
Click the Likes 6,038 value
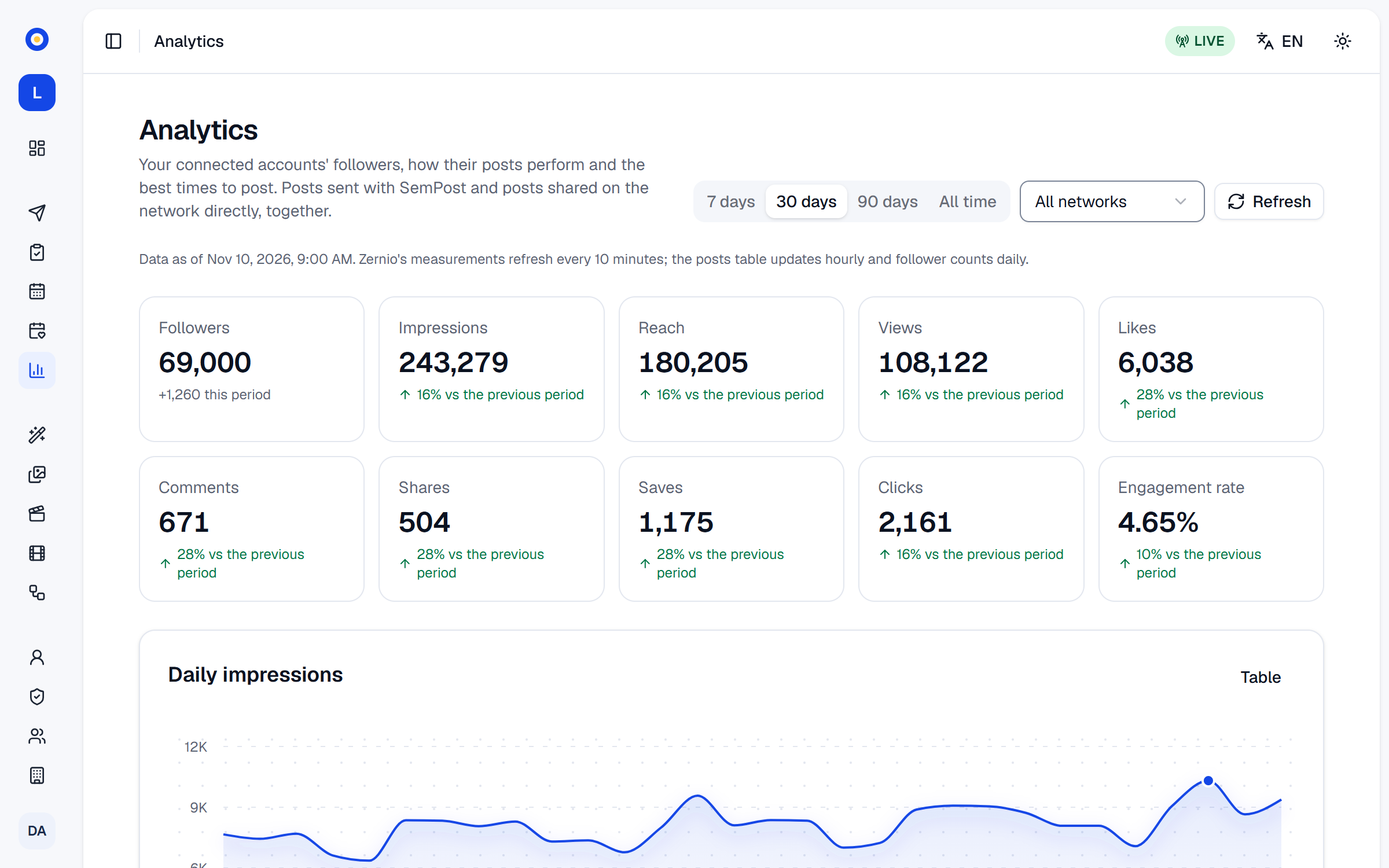click(1155, 362)
